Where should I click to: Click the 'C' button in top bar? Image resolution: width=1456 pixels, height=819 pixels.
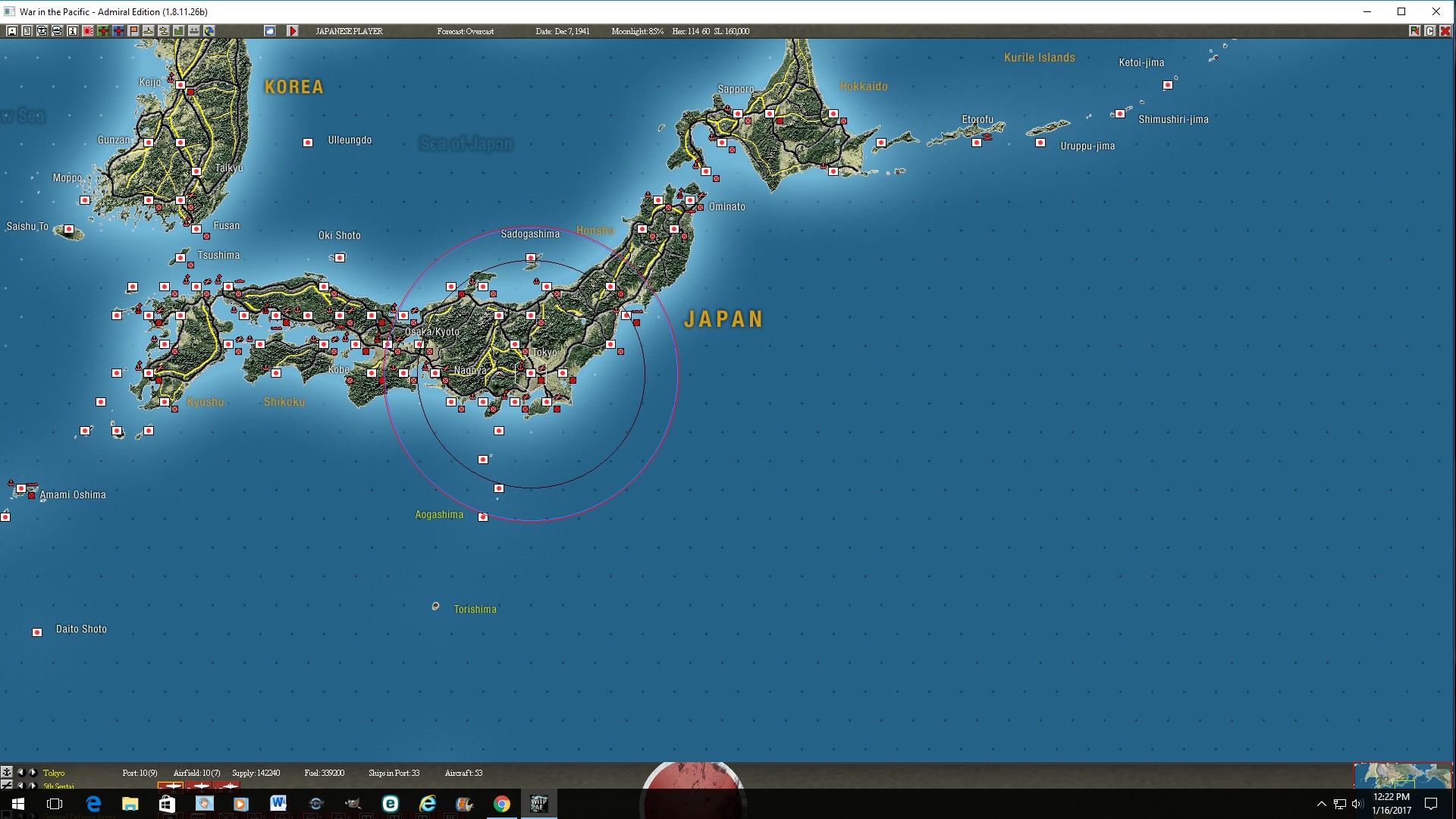(x=1429, y=31)
